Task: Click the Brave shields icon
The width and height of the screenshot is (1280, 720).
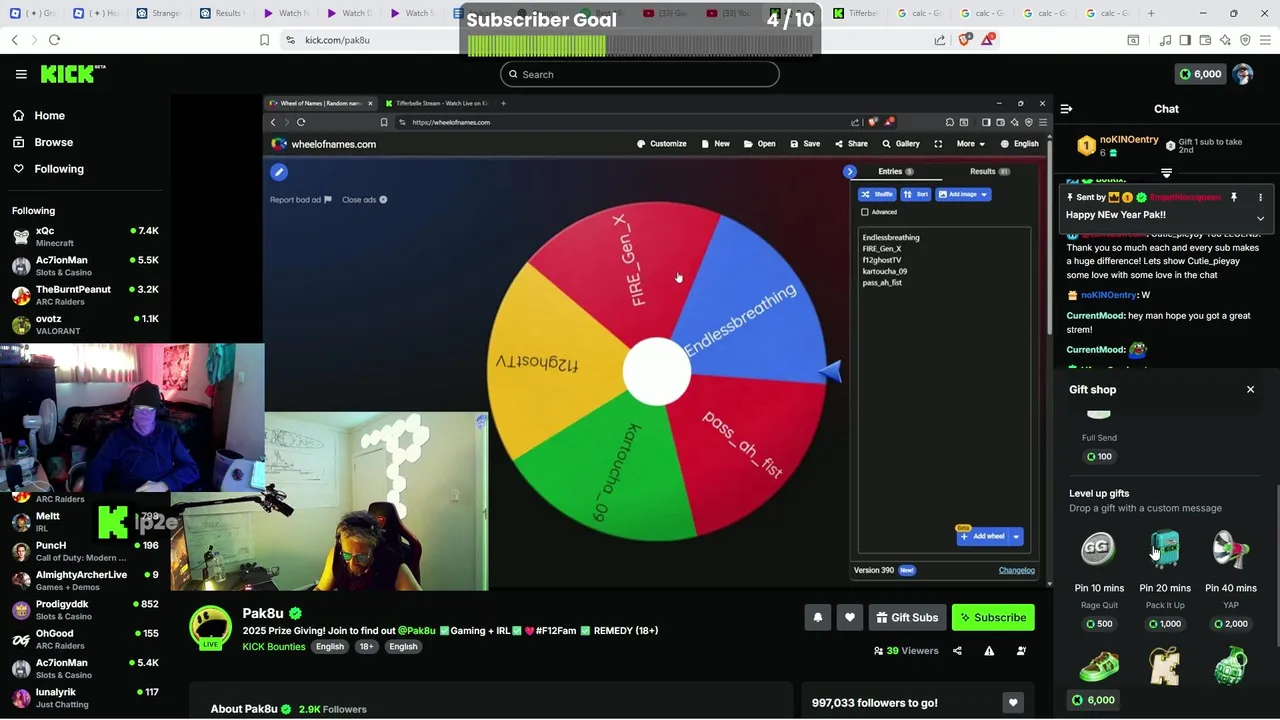Action: [x=964, y=40]
